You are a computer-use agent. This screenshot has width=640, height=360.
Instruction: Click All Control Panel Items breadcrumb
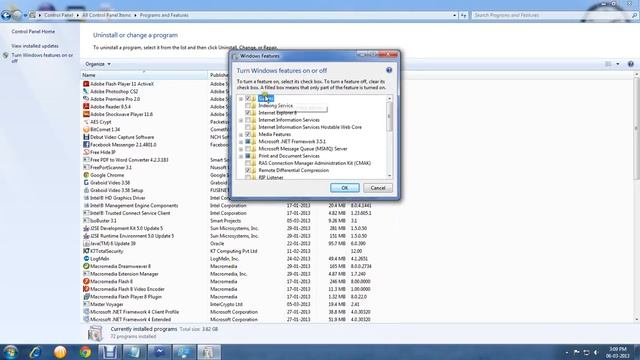[107, 15]
